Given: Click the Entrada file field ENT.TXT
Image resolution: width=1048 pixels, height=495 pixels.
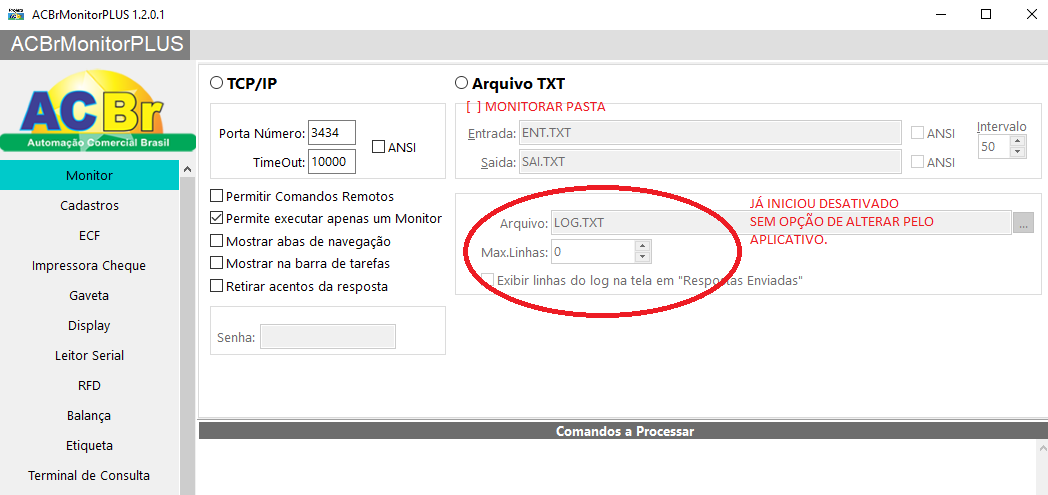Looking at the screenshot, I should (710, 133).
